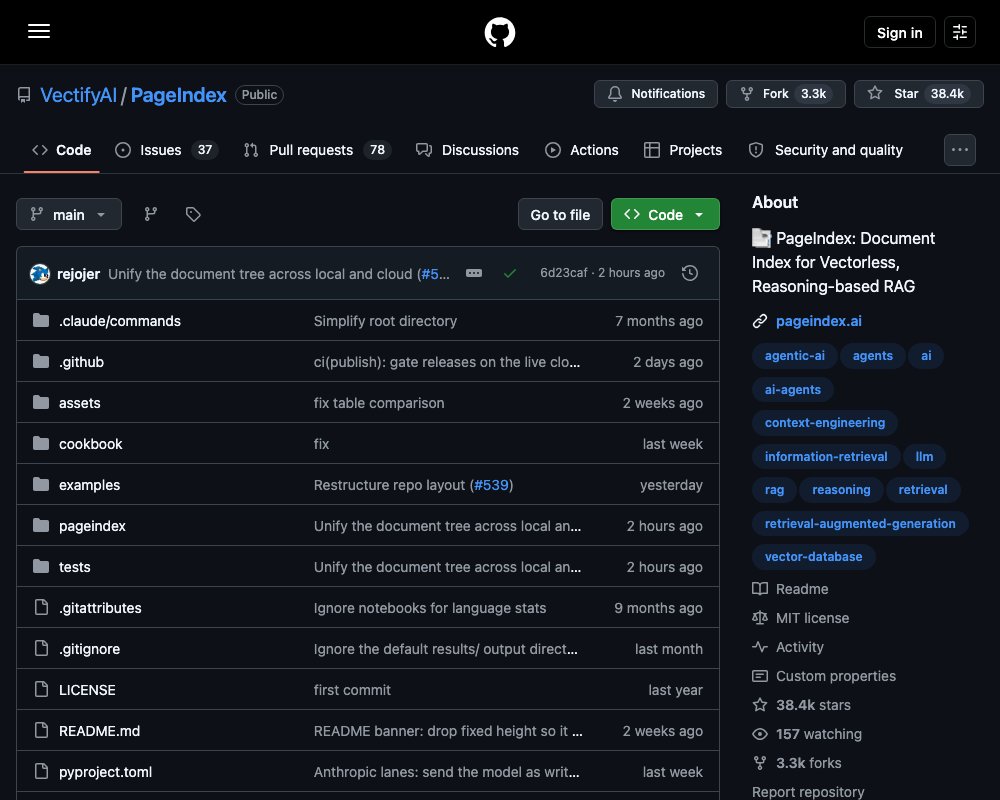Click the Go to file button
This screenshot has height=800, width=1000.
(x=560, y=214)
